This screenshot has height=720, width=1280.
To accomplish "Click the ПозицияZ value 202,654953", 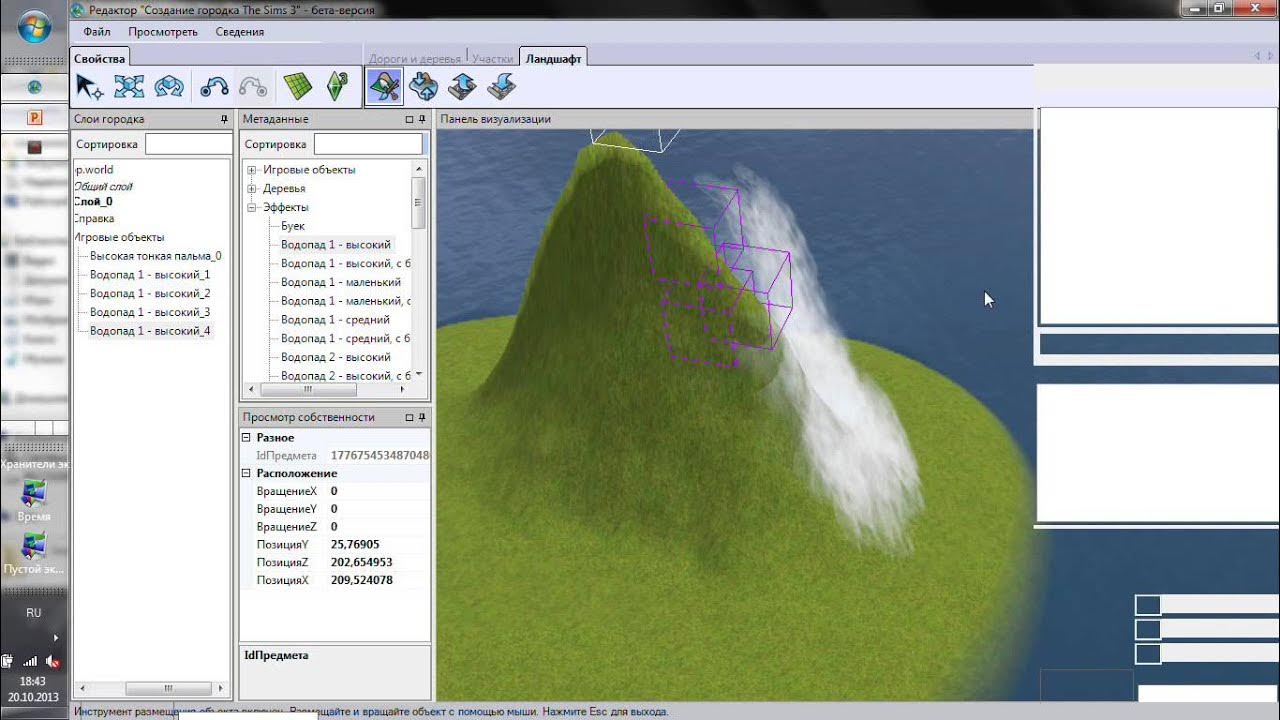I will pyautogui.click(x=361, y=563).
